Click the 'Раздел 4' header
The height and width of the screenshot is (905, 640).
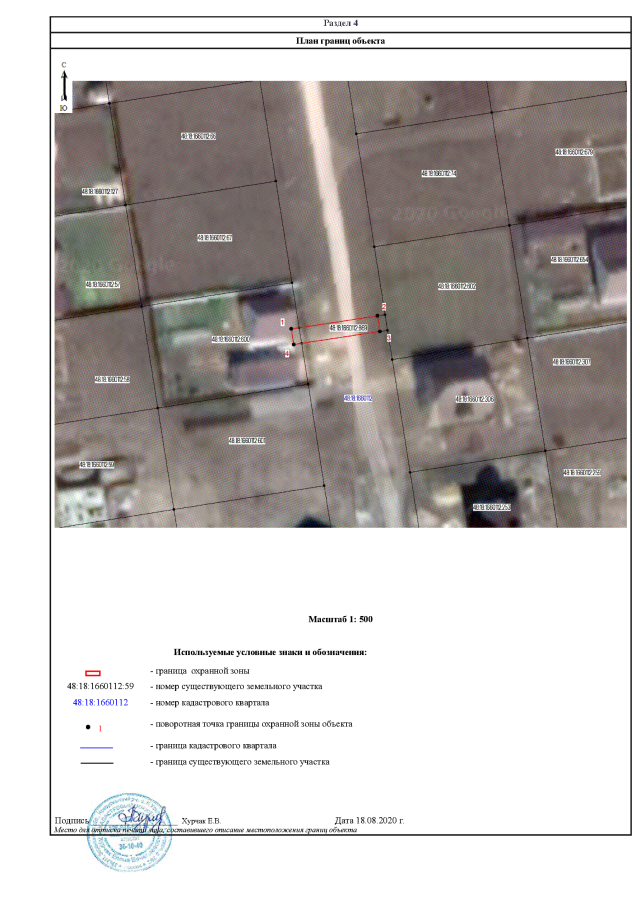341,22
